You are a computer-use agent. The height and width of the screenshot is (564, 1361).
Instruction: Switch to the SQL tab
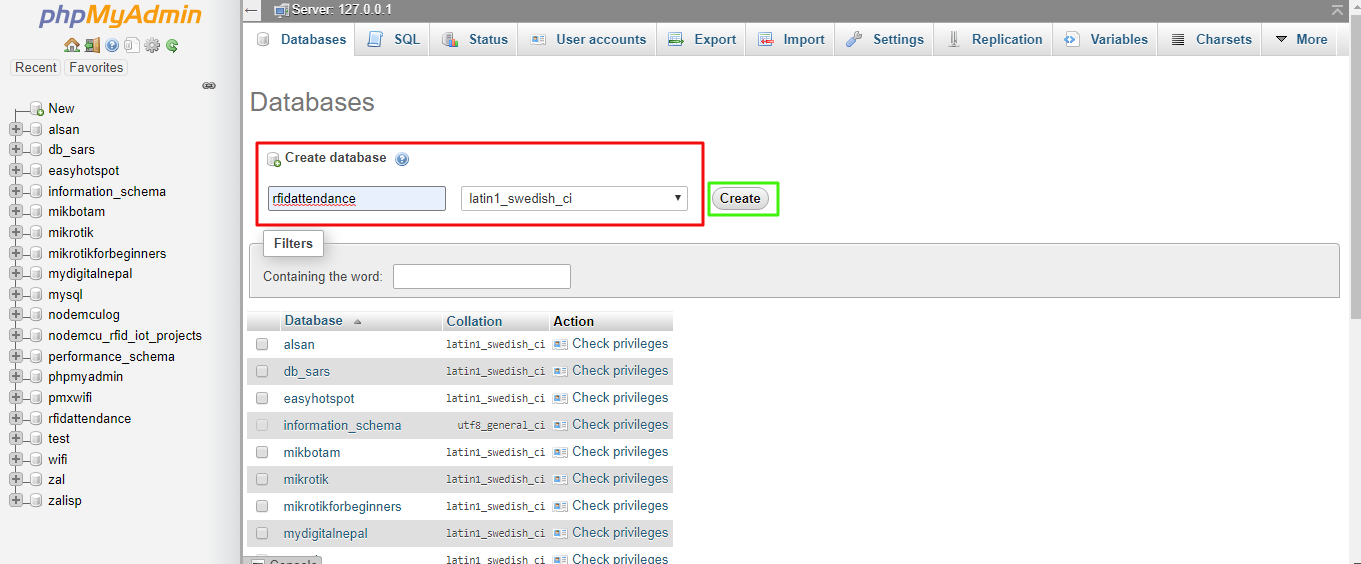coord(394,39)
